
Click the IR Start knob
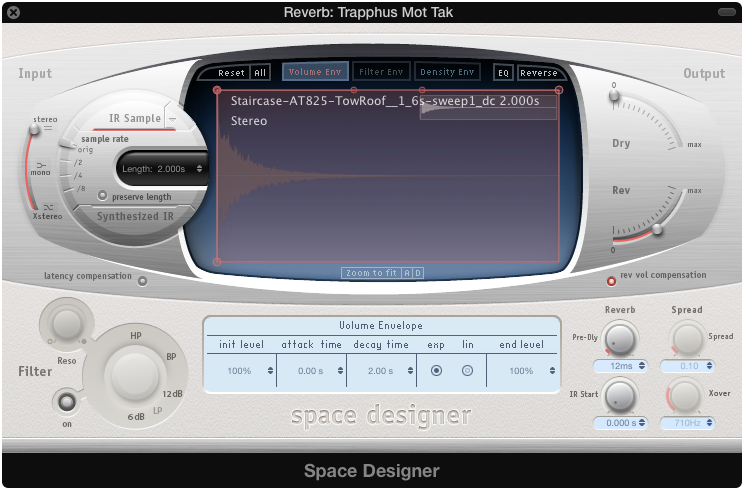pos(619,396)
